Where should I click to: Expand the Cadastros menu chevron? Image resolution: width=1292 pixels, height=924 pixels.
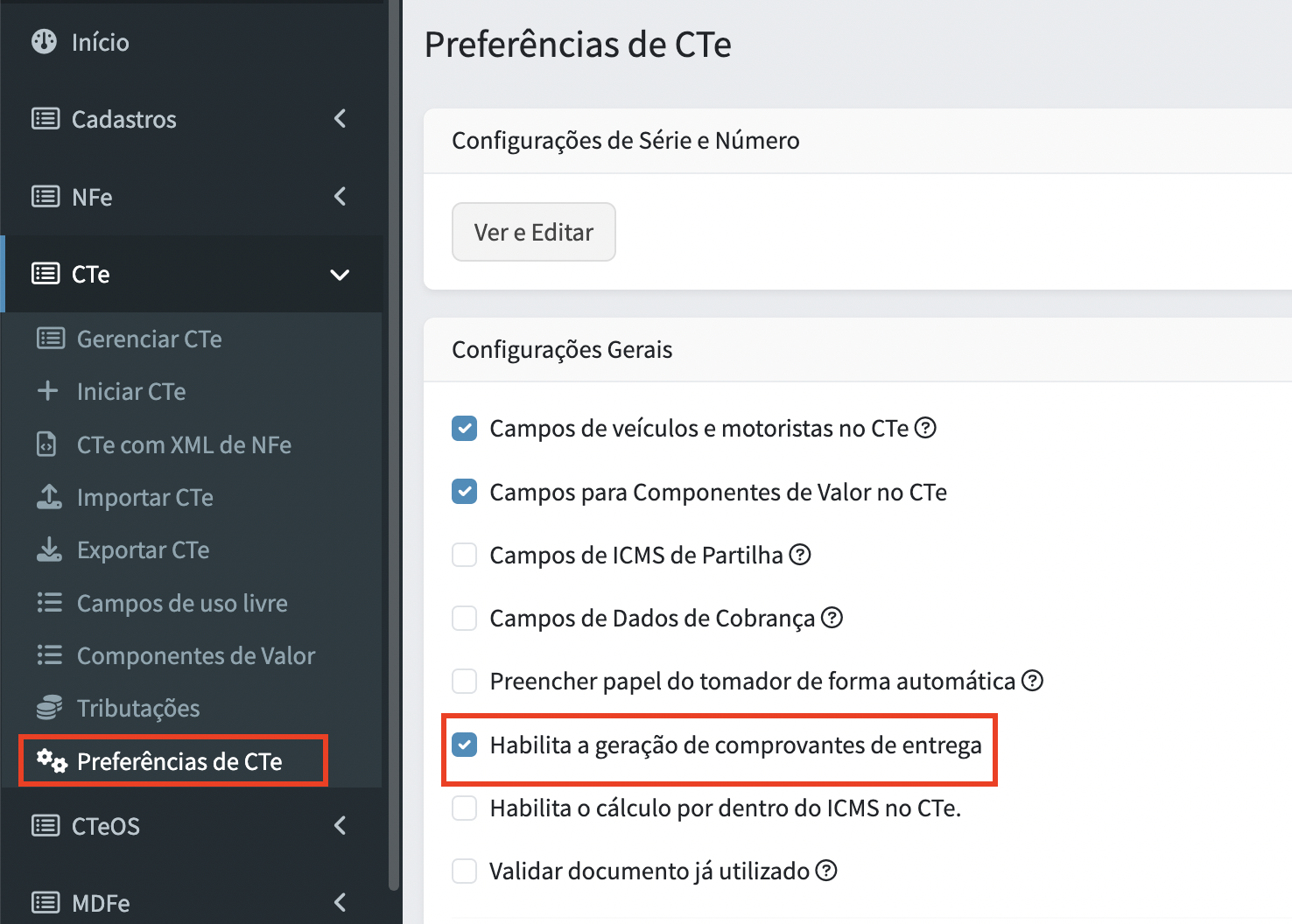(341, 118)
